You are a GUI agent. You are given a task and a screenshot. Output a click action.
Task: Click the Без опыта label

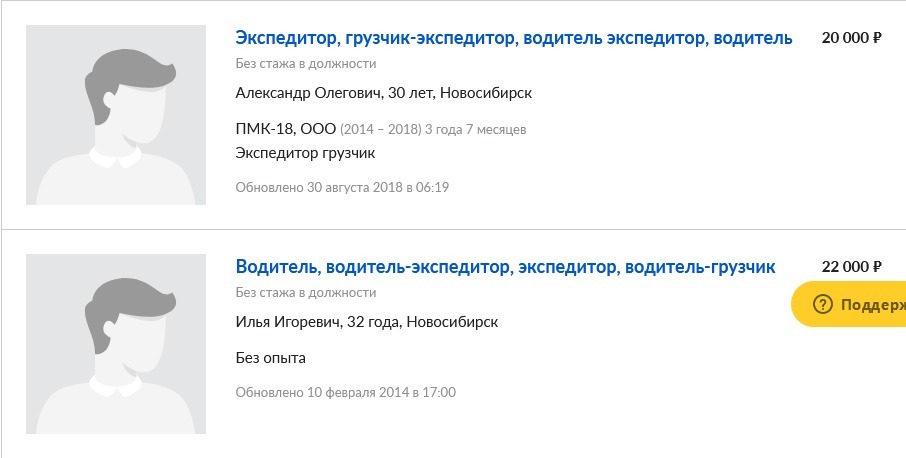[270, 358]
